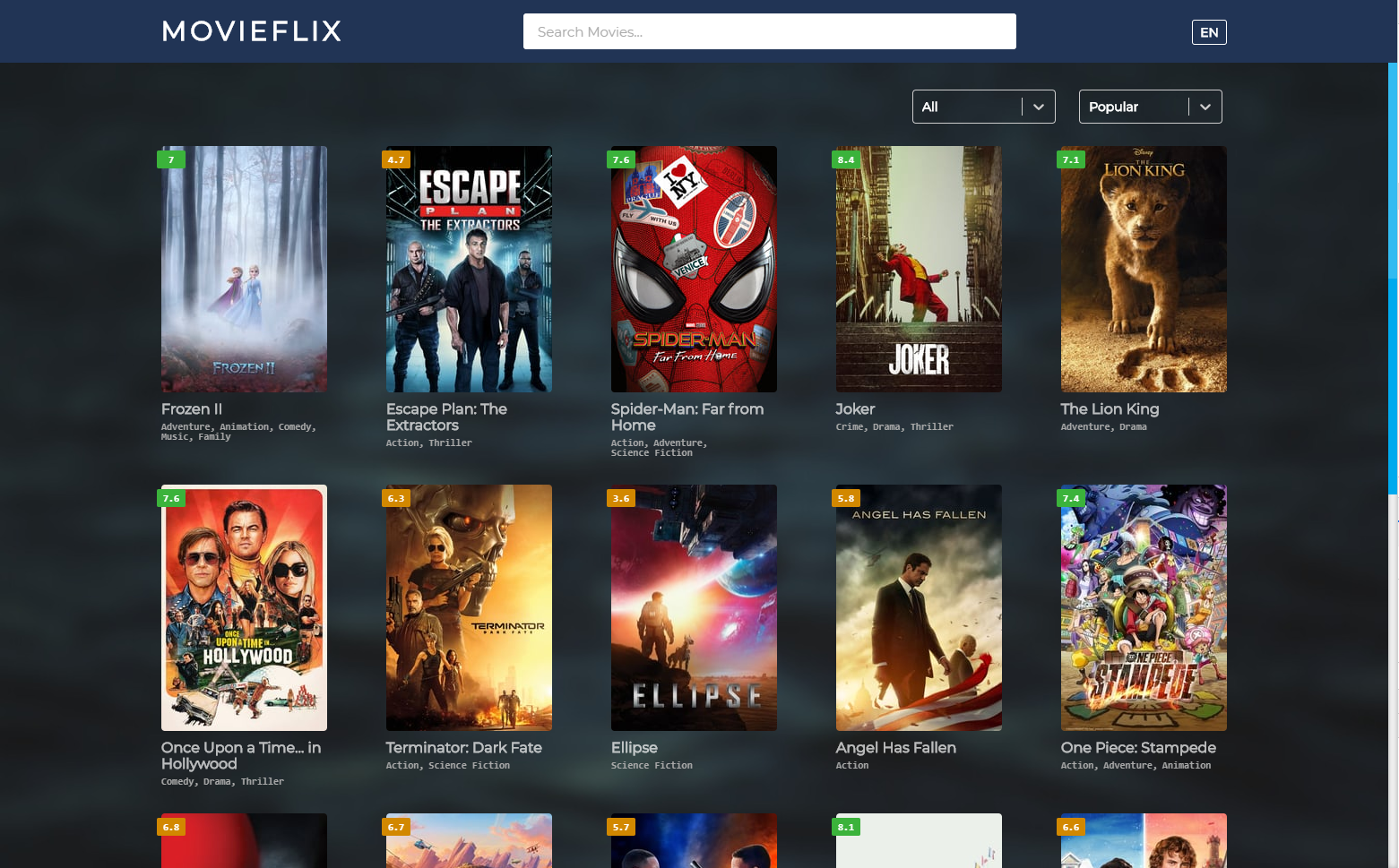1399x868 pixels.
Task: Open the Terminator: Dark Fate poster
Action: pyautogui.click(x=469, y=607)
